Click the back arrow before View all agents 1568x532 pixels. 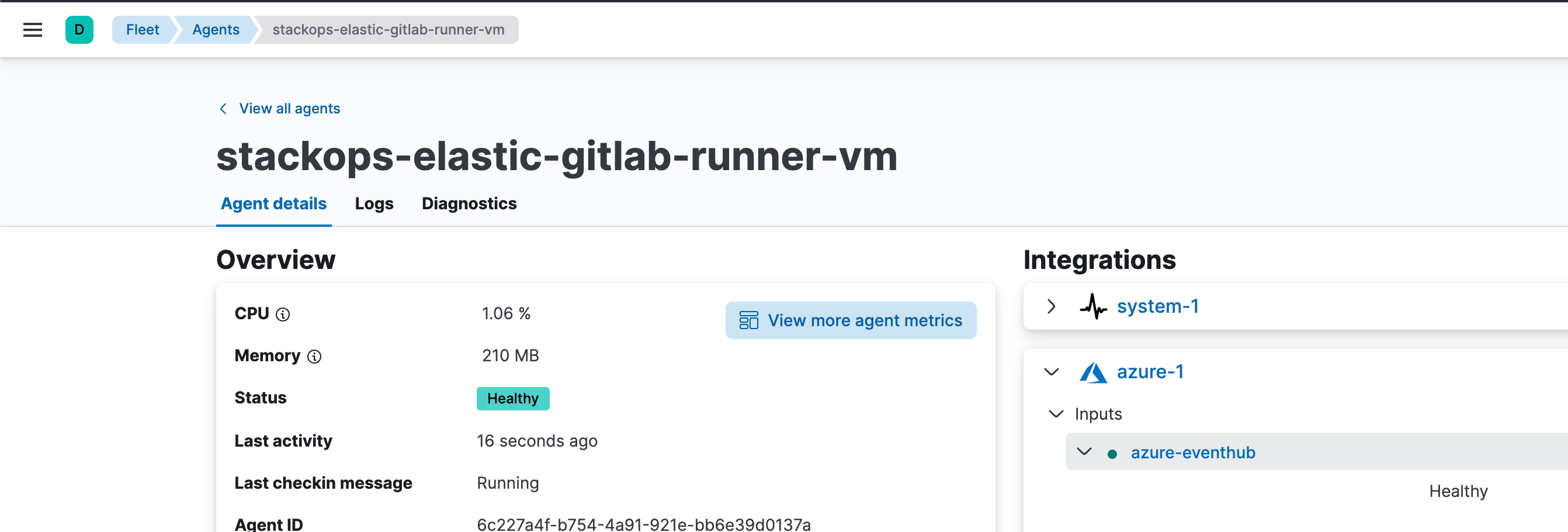pyautogui.click(x=223, y=108)
